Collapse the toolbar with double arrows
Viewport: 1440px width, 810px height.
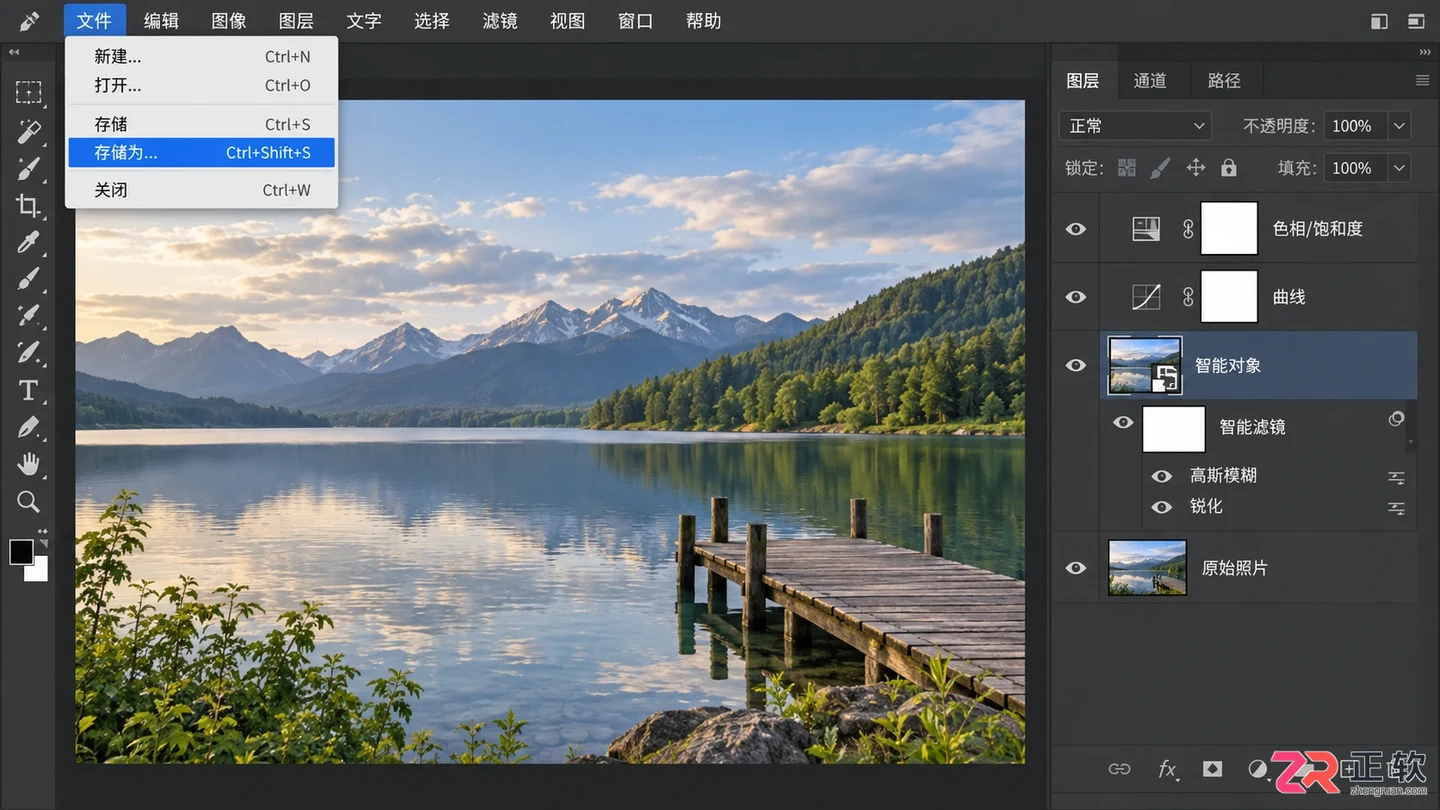tap(13, 52)
